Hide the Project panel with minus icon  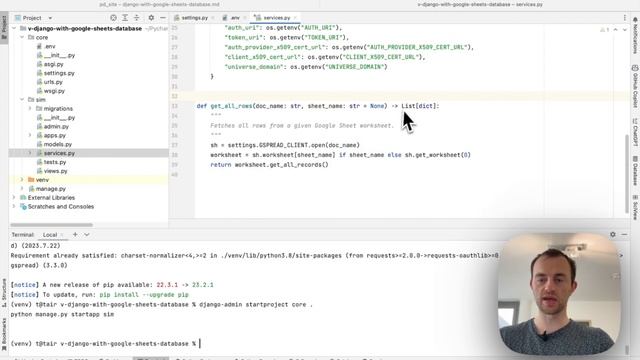tap(162, 18)
